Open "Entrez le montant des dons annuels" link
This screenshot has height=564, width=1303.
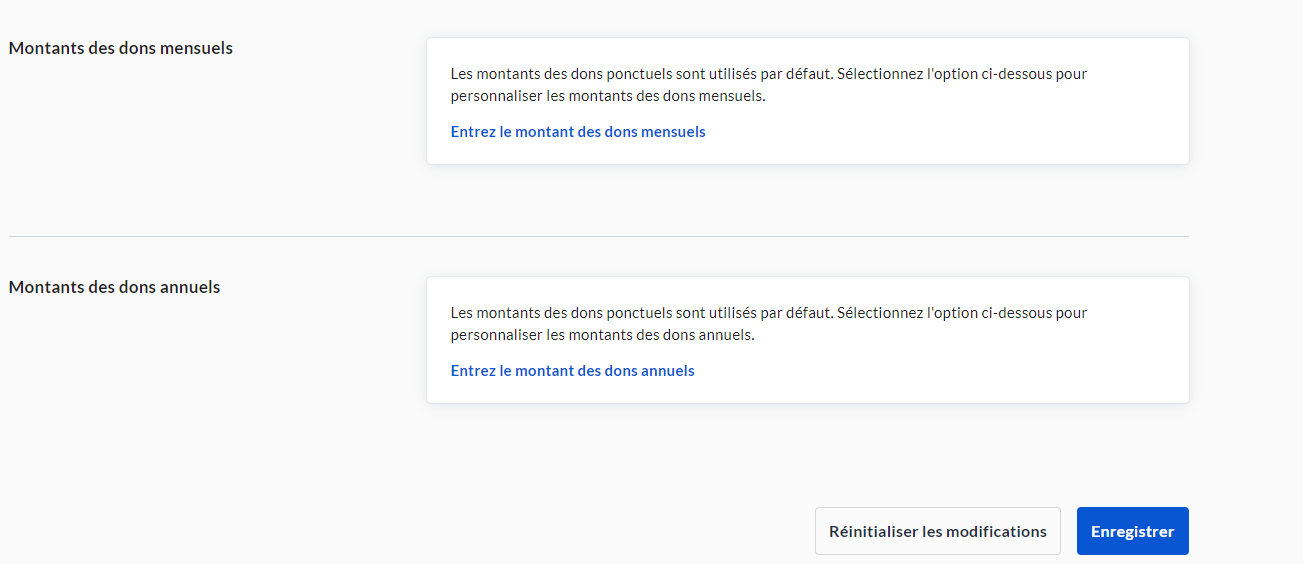tap(572, 371)
